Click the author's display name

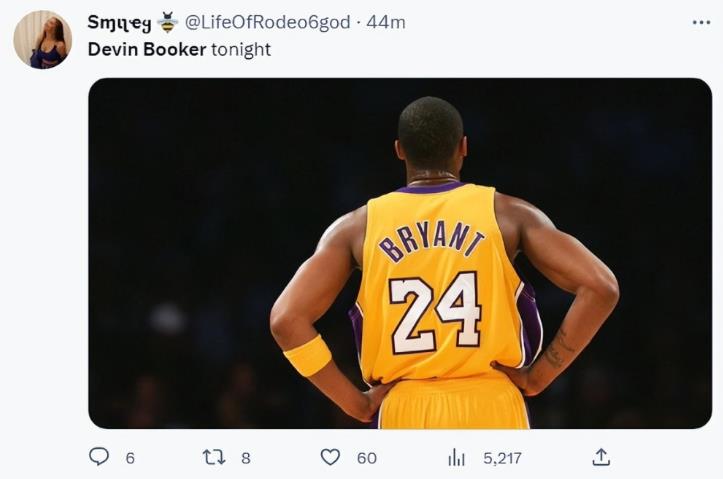119,22
